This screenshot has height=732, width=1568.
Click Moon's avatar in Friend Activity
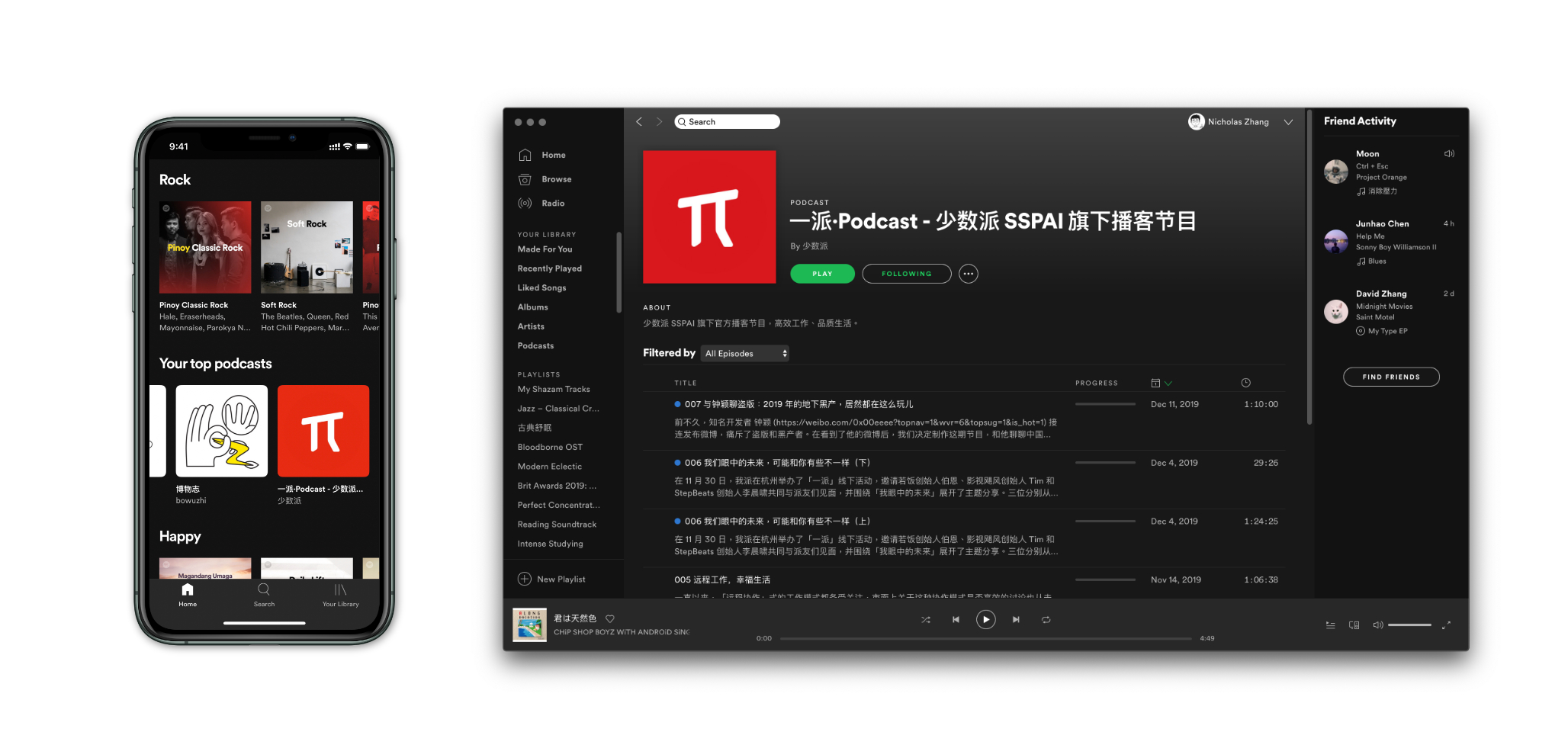click(x=1336, y=172)
